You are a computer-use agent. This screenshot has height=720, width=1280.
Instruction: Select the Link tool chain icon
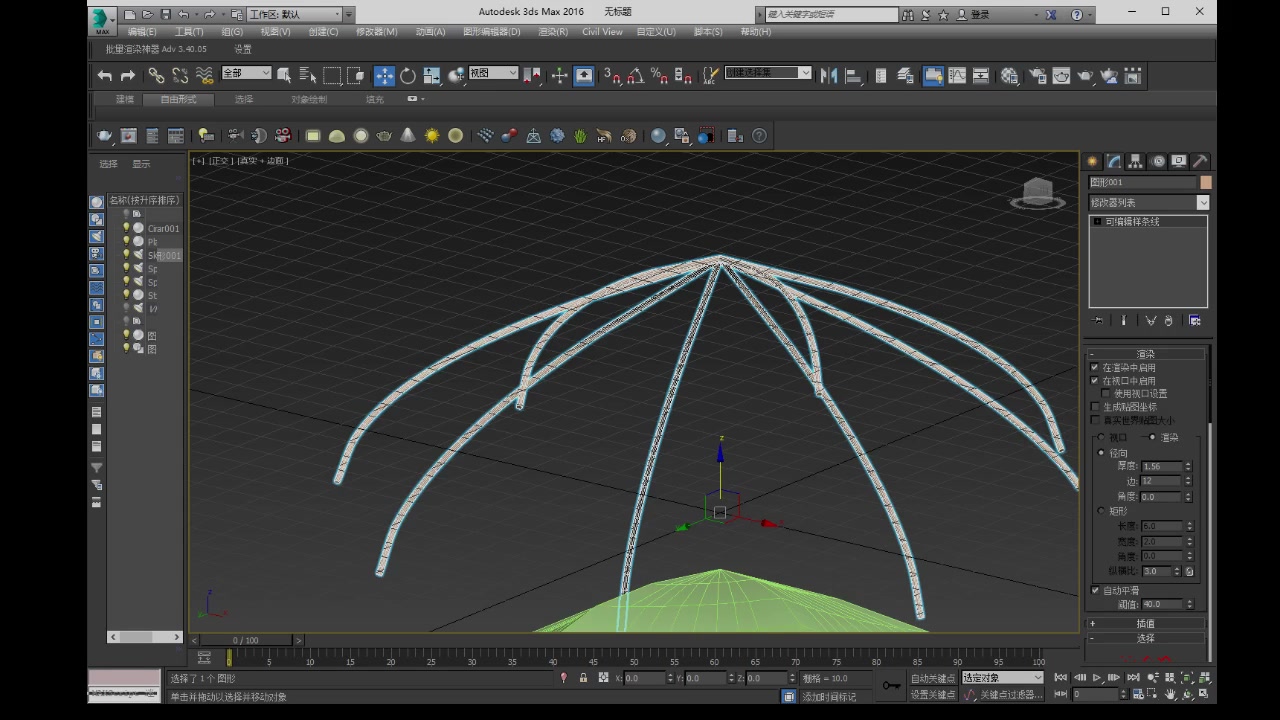pos(157,76)
